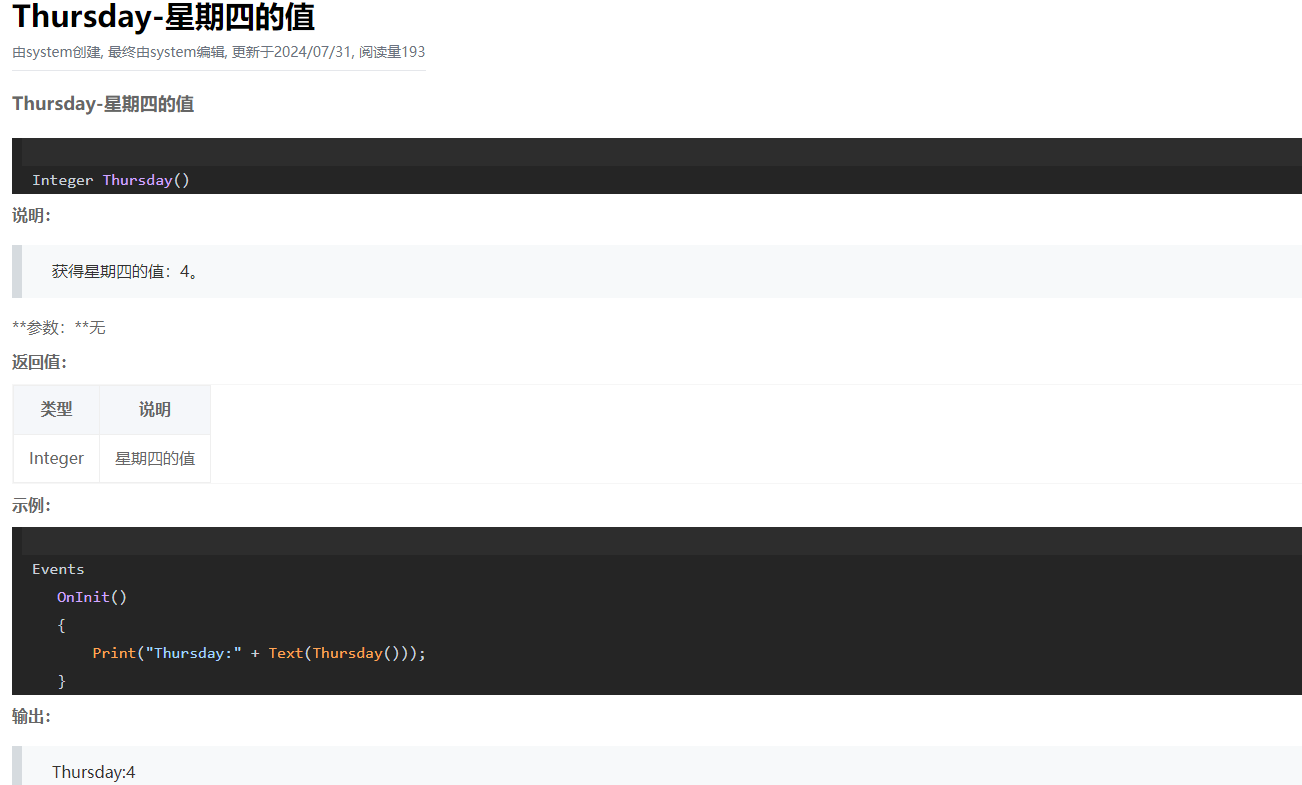This screenshot has width=1302, height=785.
Task: Click the table header "说明"
Action: [155, 409]
